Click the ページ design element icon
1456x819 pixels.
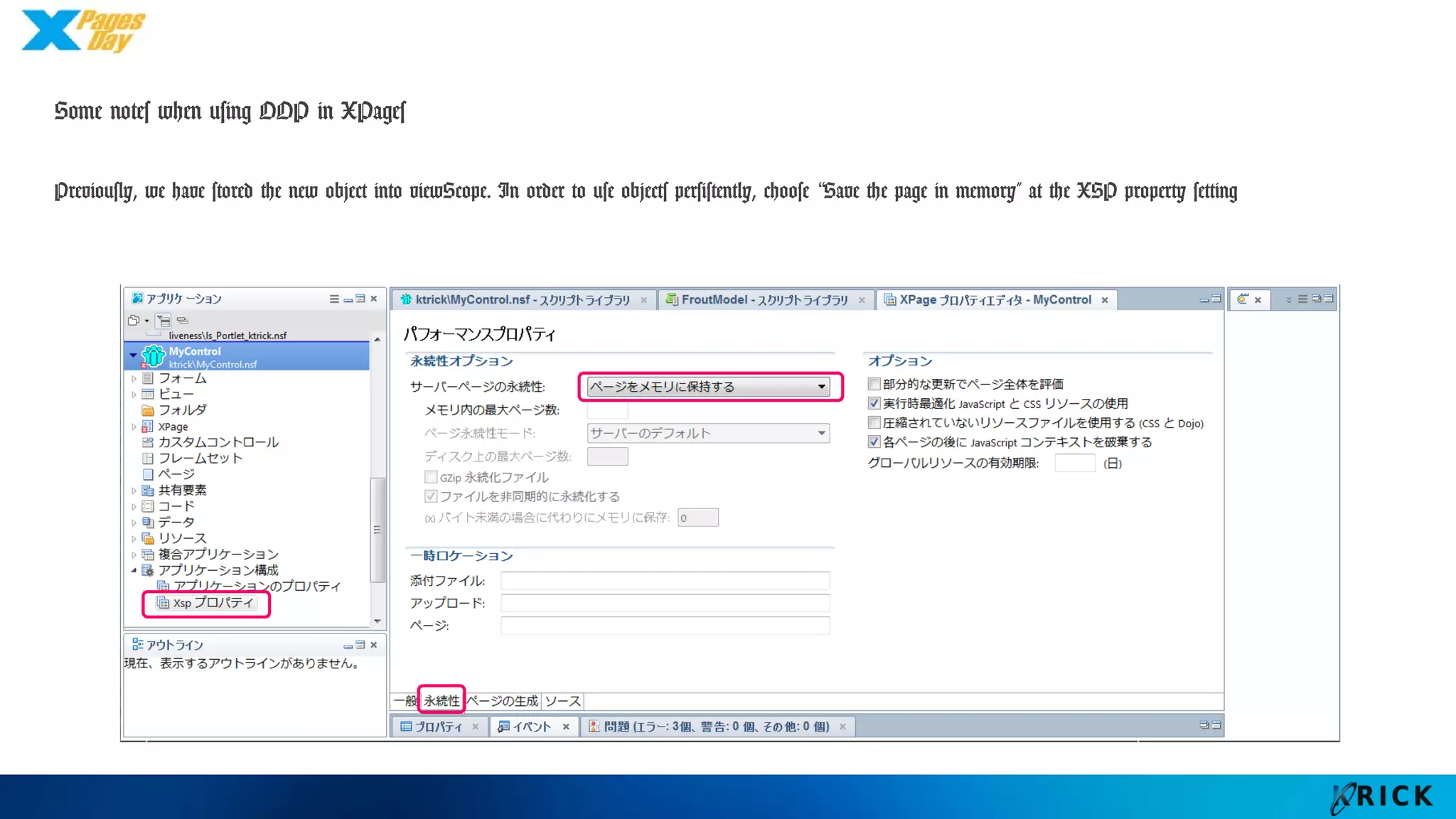coord(148,474)
